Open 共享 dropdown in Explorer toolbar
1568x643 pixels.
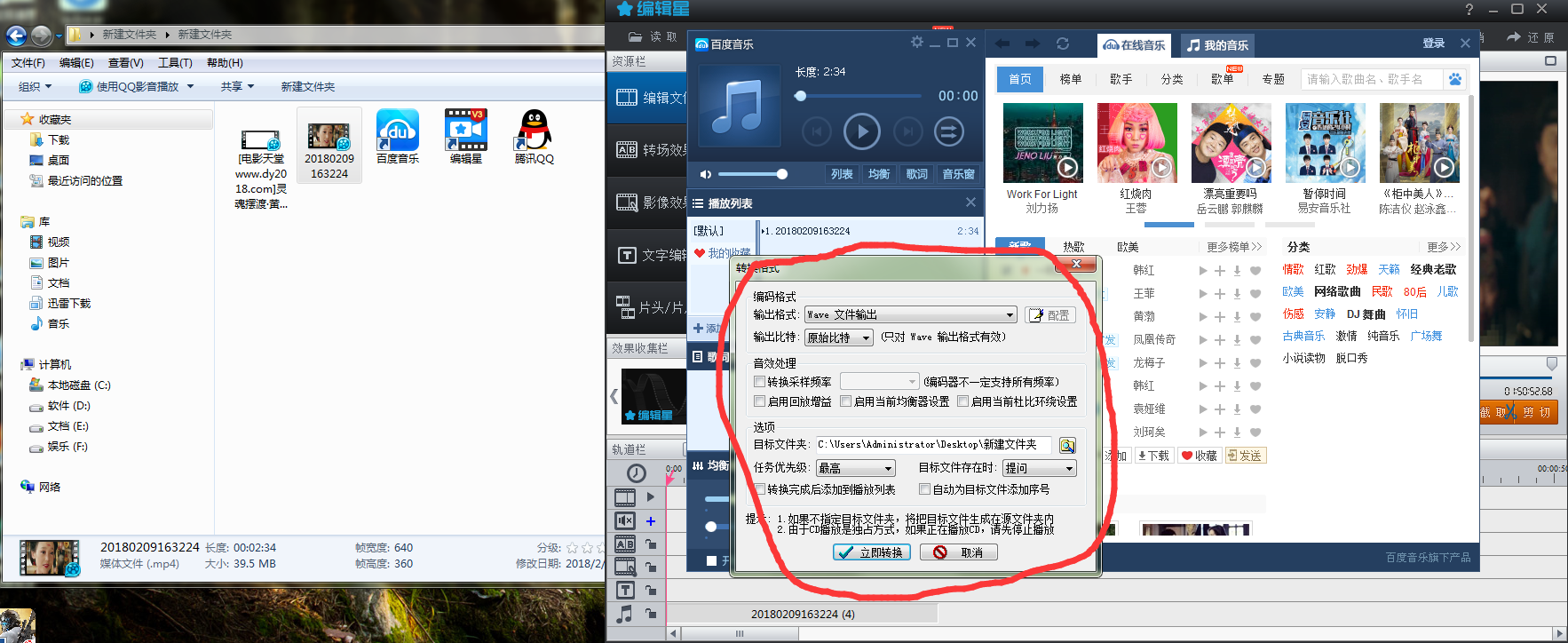237,86
